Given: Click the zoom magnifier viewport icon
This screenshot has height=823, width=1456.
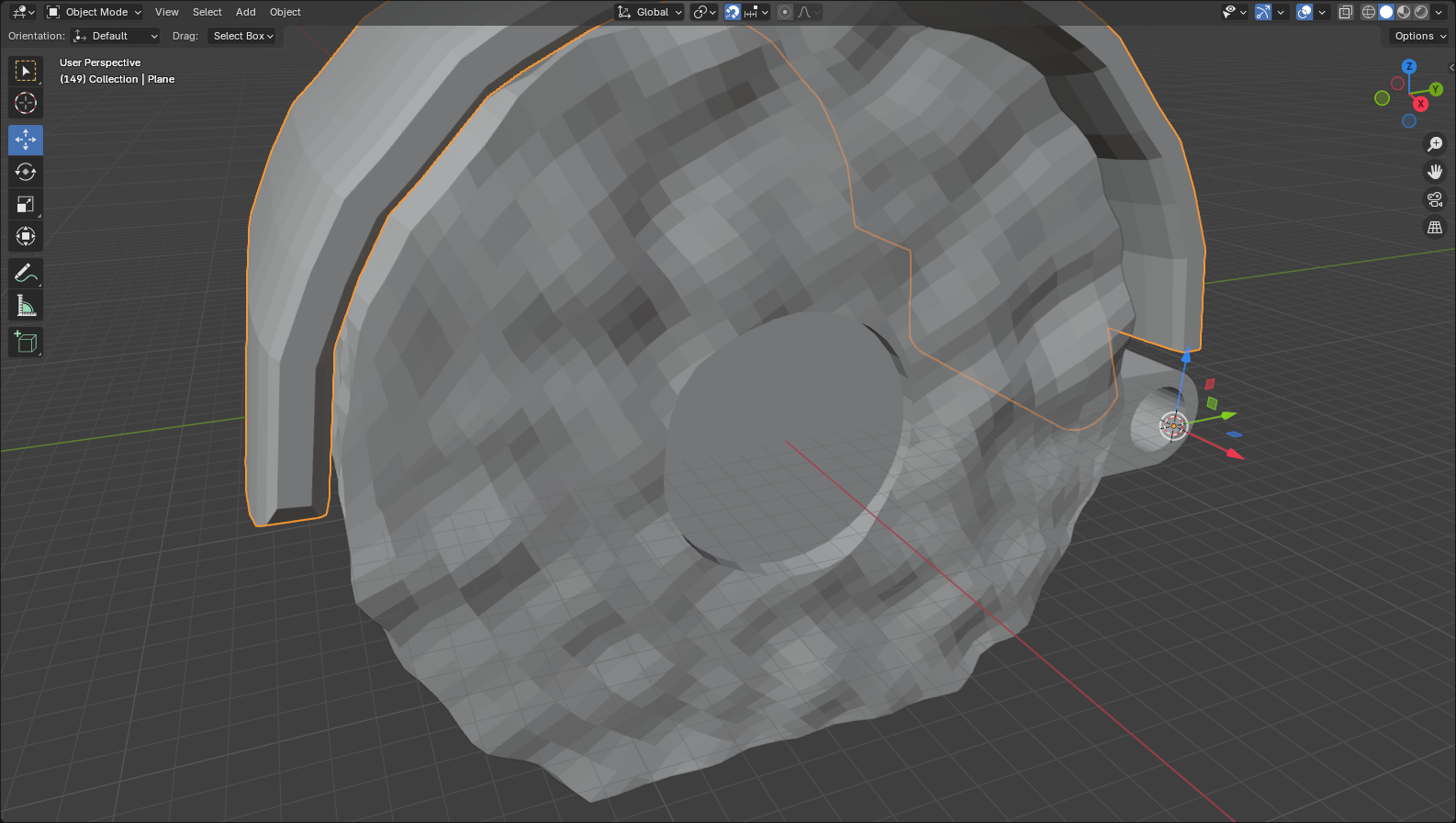Looking at the screenshot, I should (x=1435, y=144).
